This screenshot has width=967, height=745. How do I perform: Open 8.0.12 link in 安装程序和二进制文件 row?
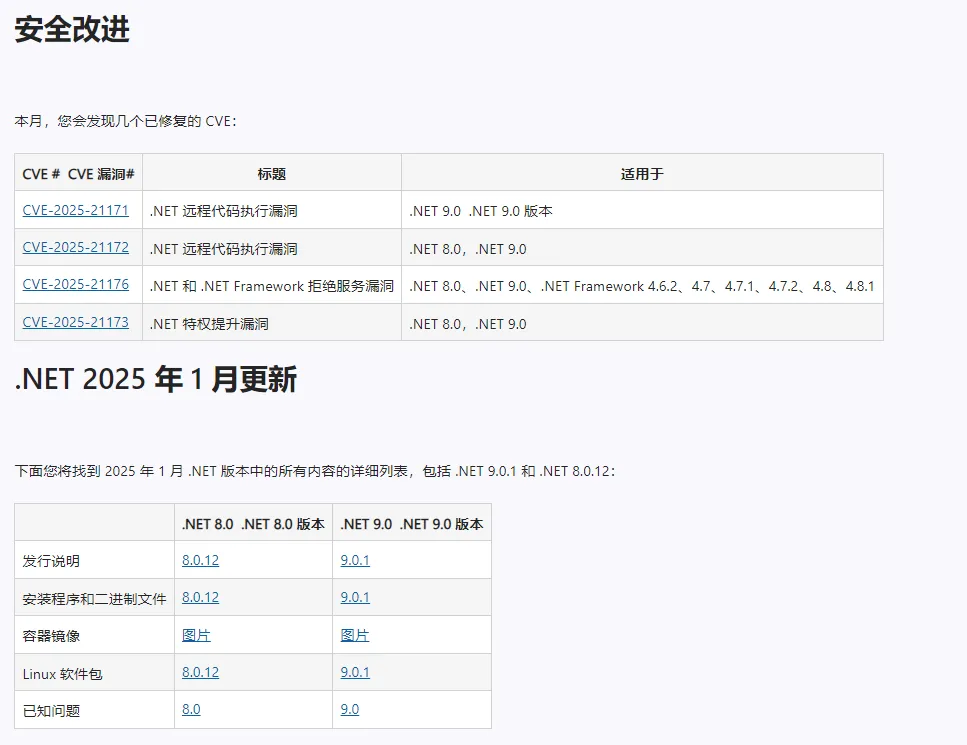click(200, 597)
